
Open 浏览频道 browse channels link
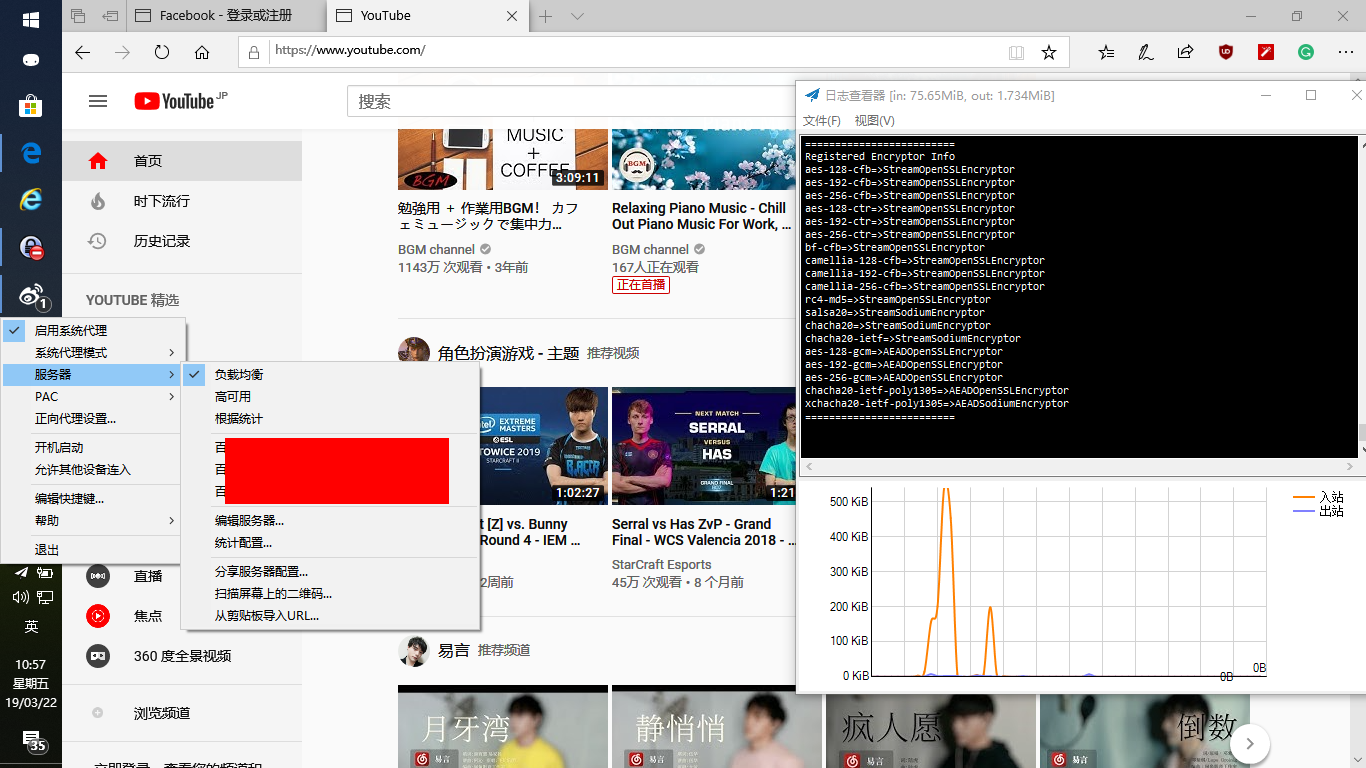182,713
